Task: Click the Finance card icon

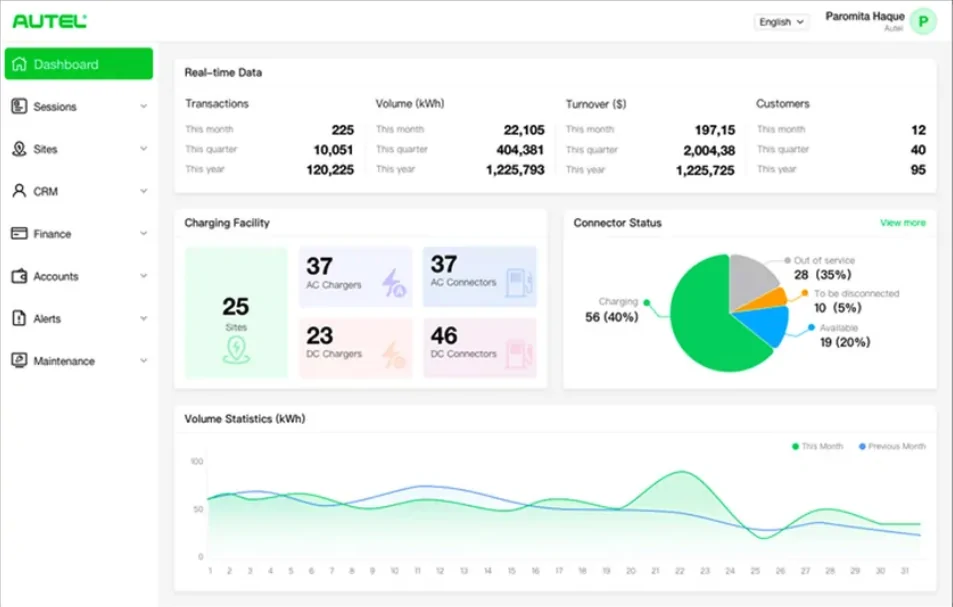Action: 19,233
